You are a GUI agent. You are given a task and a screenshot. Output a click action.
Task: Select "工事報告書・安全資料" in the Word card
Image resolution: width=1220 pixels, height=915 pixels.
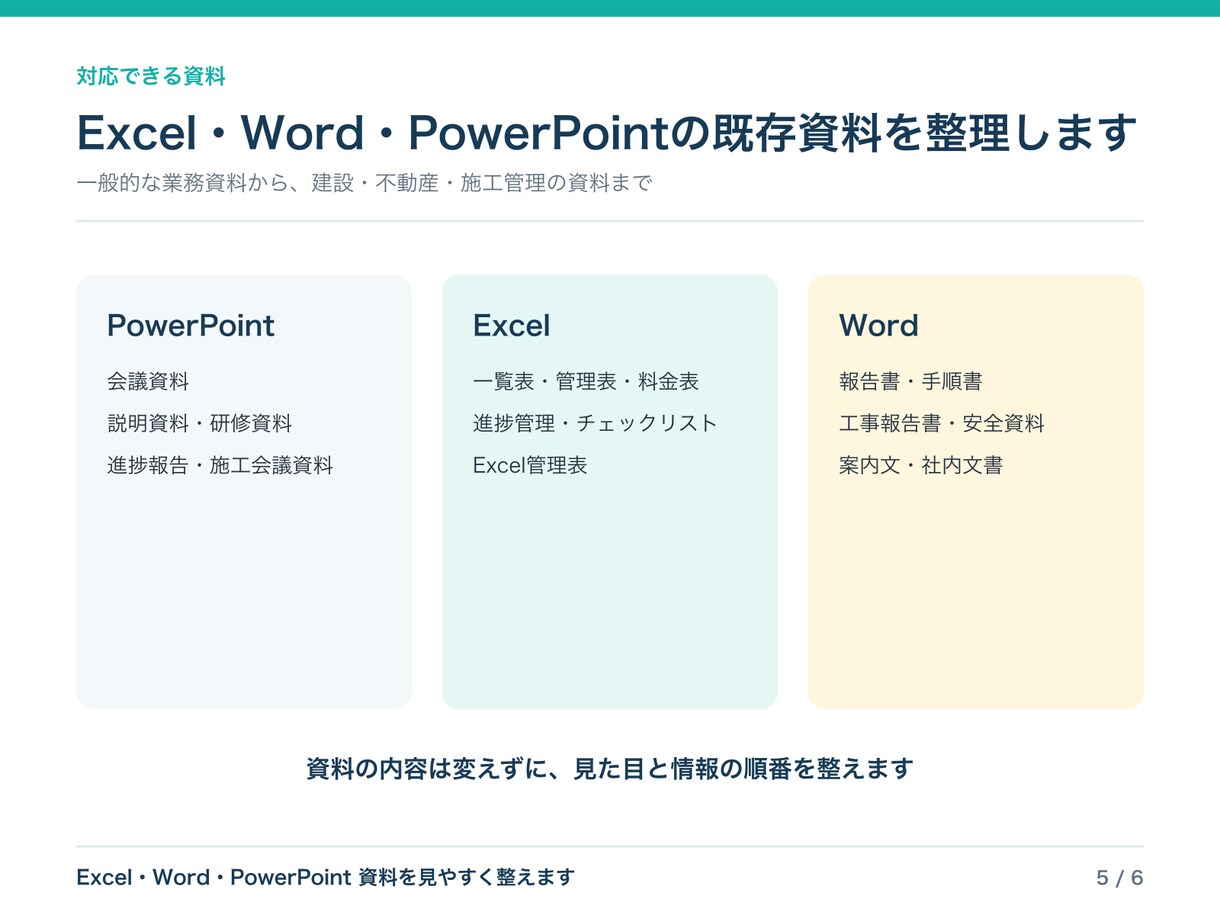pos(942,423)
